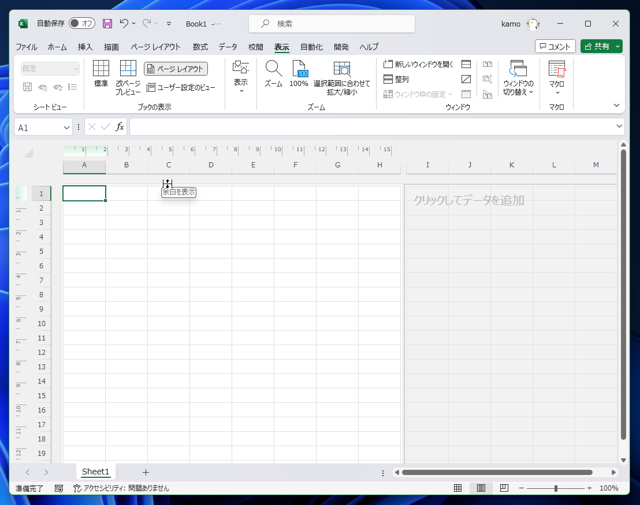640x505 pixels.
Task: Click the zoom slider handle
Action: point(556,488)
